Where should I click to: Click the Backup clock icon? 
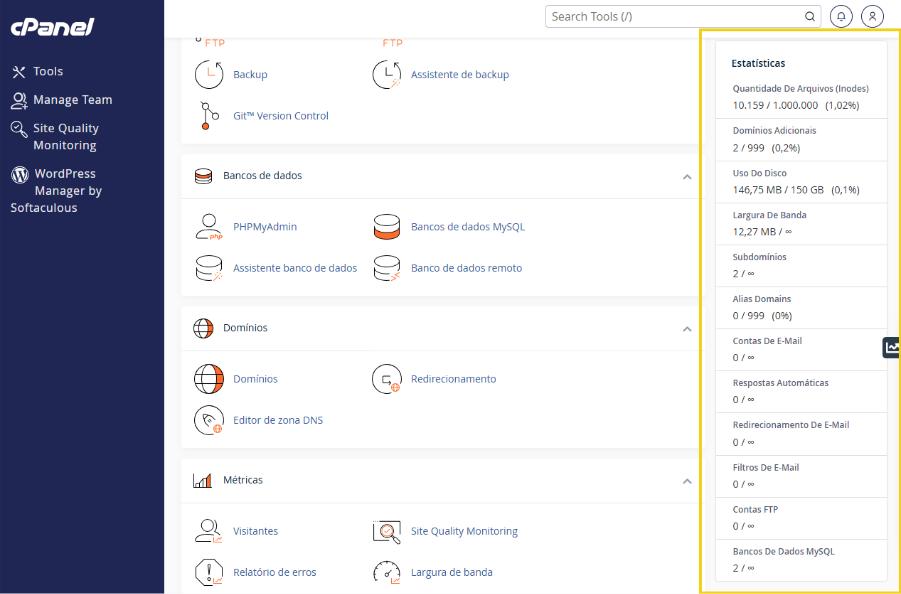click(209, 74)
